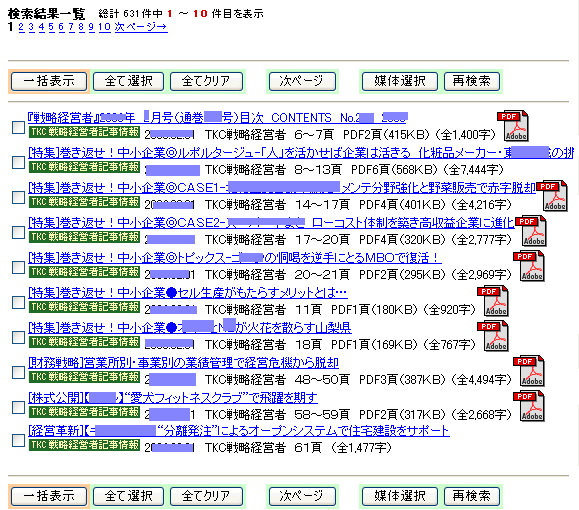Open PDF icon for セル生産 article
The height and width of the screenshot is (510, 579).
[x=493, y=301]
